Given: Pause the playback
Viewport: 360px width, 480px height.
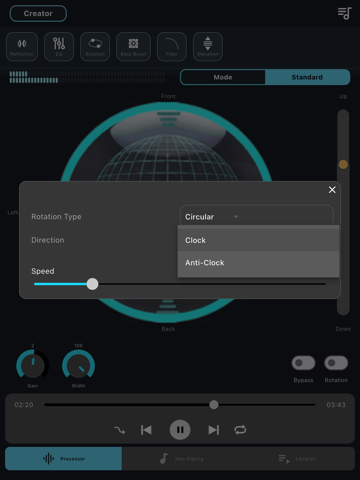Looking at the screenshot, I should pos(180,430).
